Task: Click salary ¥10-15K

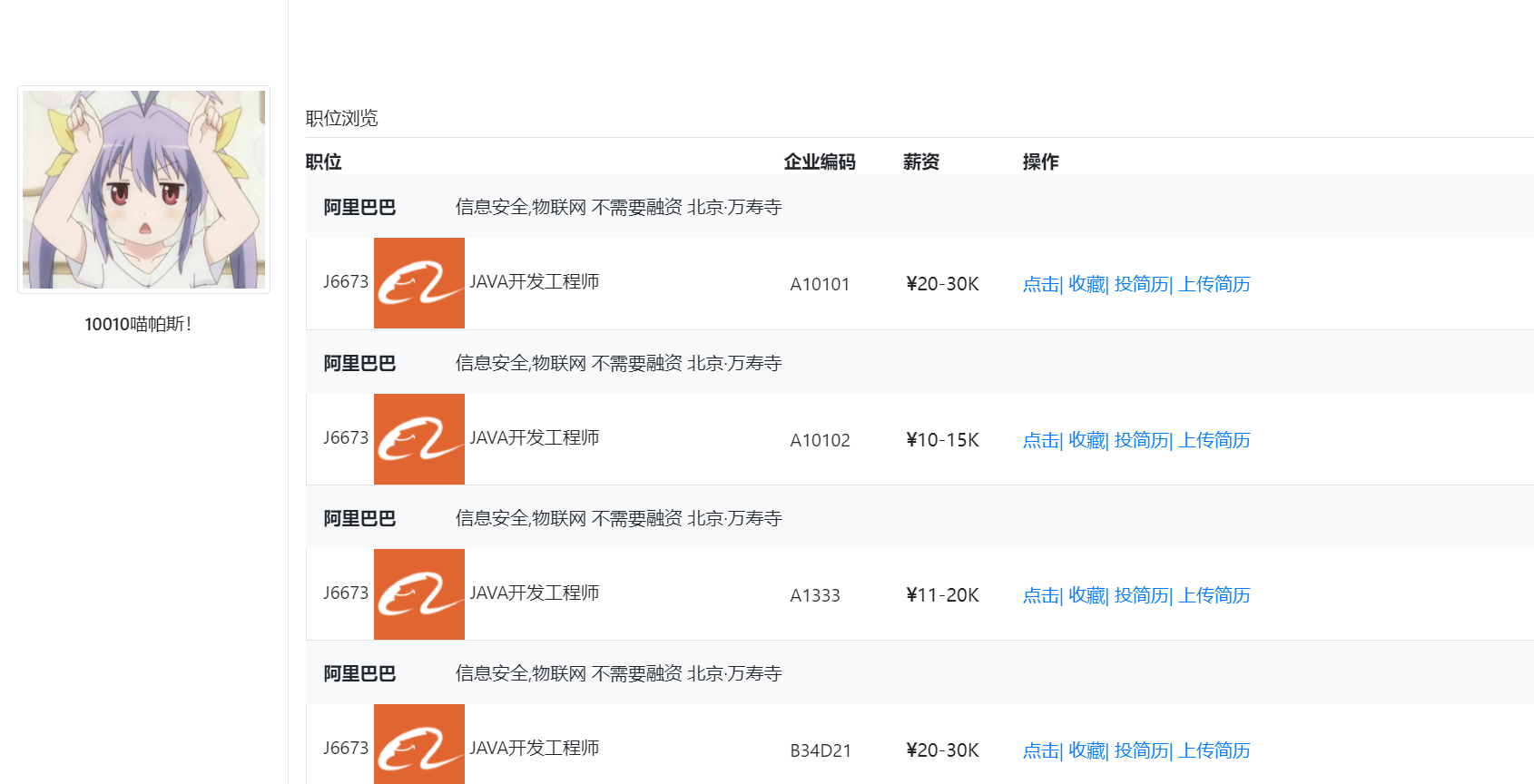Action: coord(942,440)
